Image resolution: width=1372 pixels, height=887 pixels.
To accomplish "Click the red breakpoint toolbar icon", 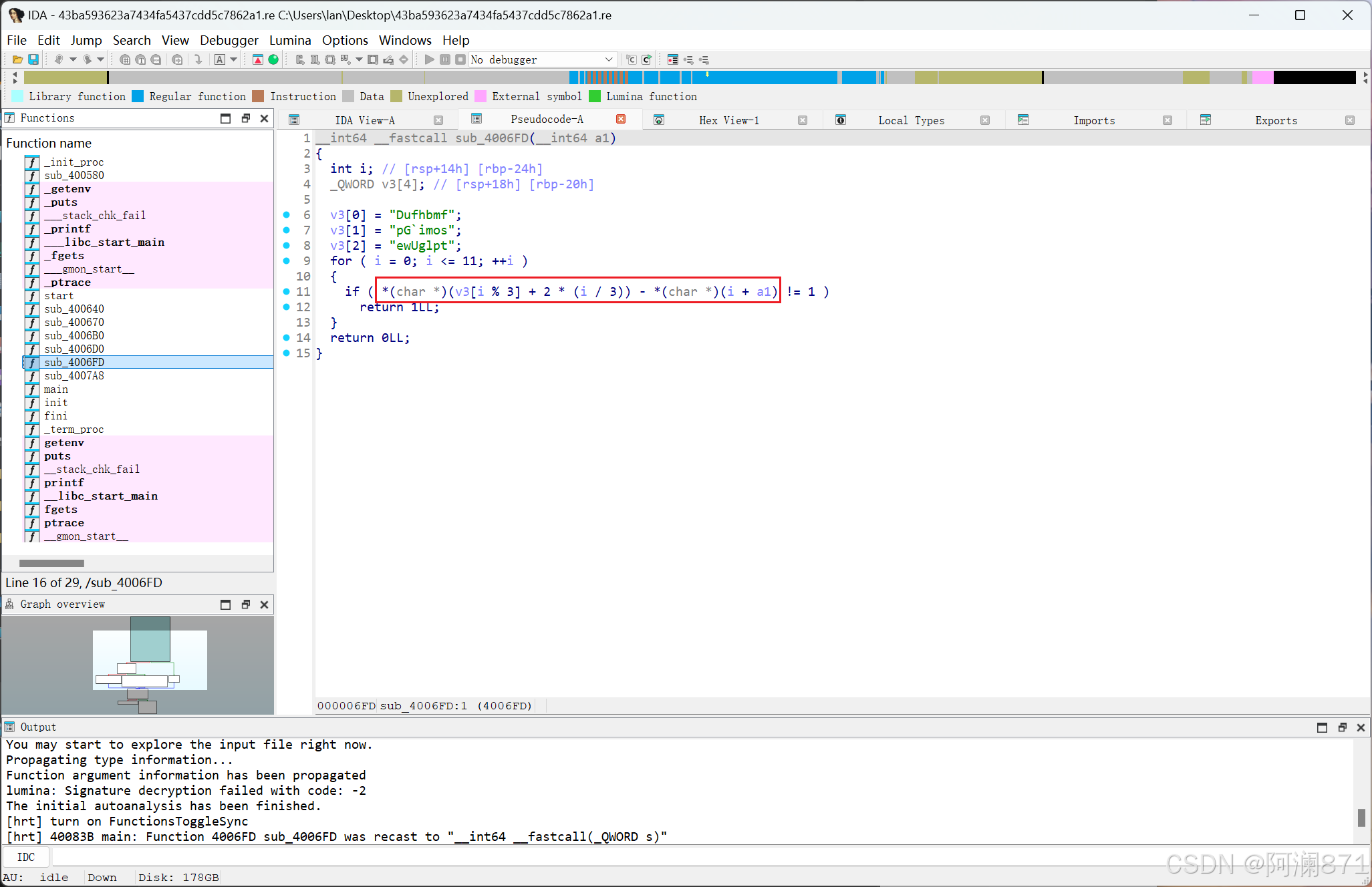I will click(257, 59).
